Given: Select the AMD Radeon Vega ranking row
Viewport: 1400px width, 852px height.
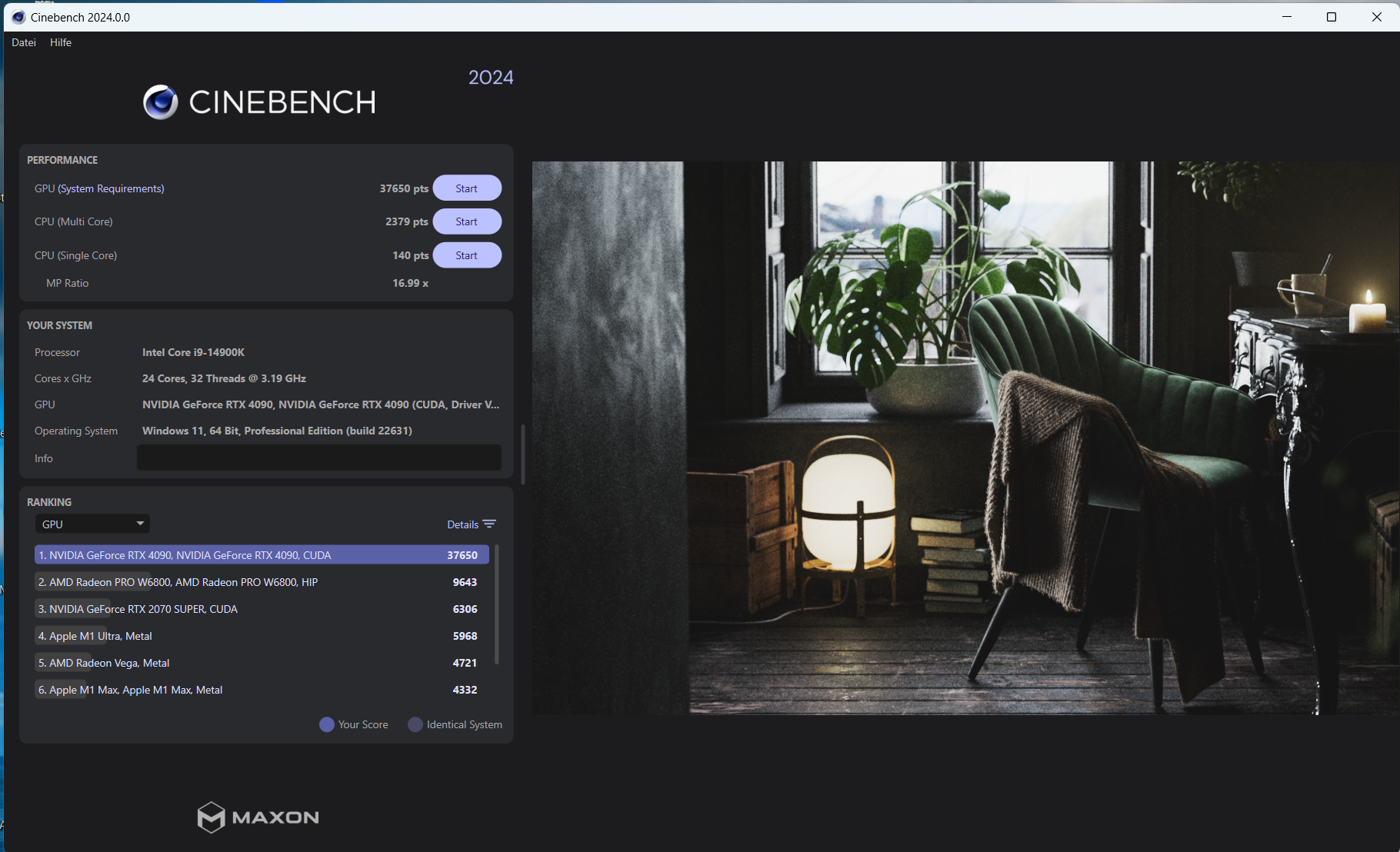Looking at the screenshot, I should tap(262, 663).
